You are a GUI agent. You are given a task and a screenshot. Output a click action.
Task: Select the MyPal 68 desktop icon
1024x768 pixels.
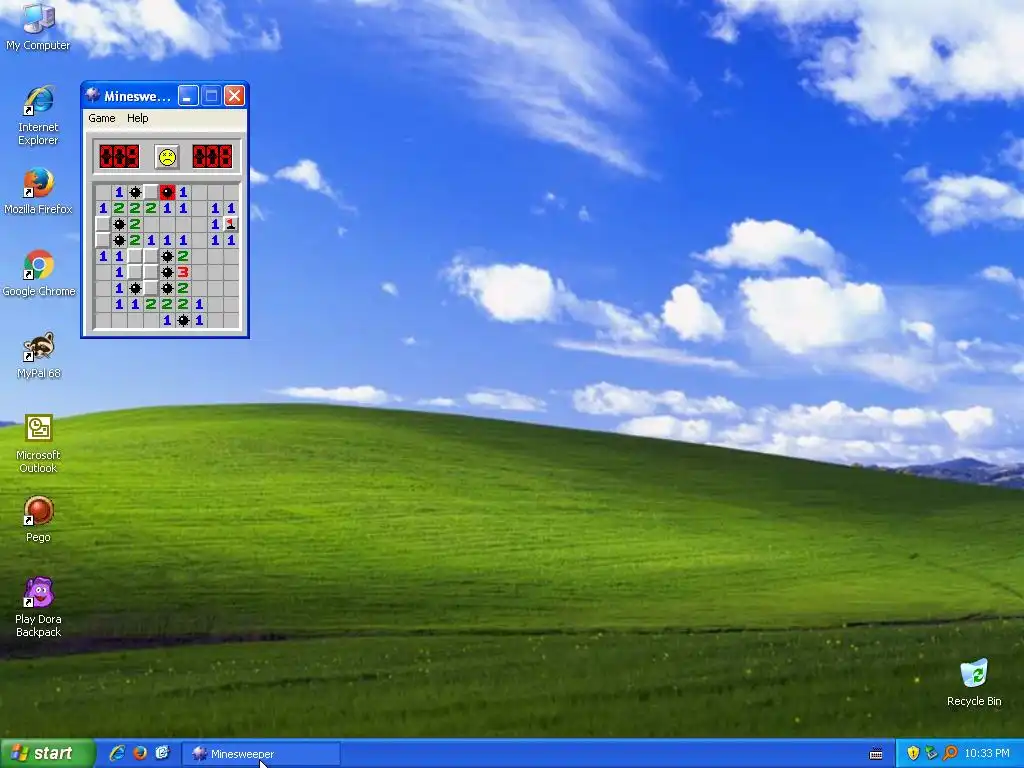click(x=39, y=356)
